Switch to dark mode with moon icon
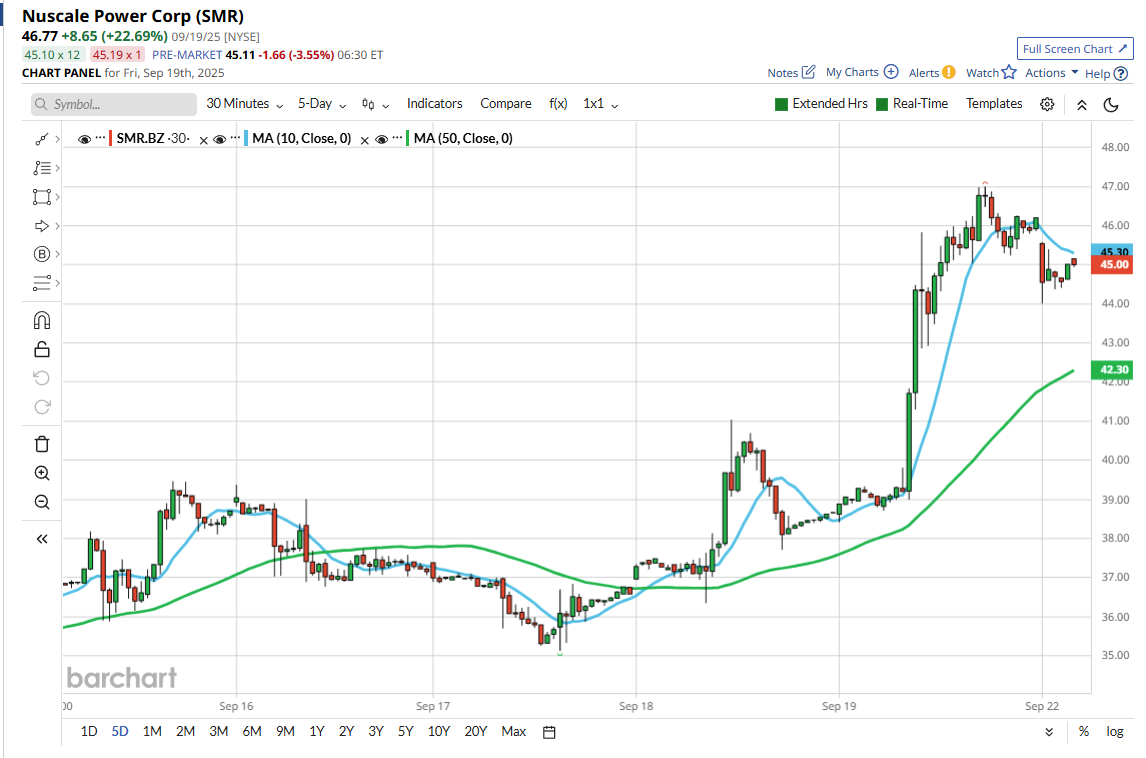The height and width of the screenshot is (758, 1146). [1111, 104]
